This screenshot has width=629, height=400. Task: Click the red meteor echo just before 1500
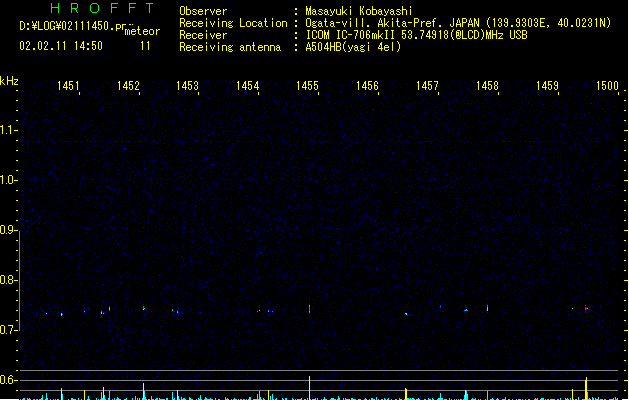[x=586, y=308]
